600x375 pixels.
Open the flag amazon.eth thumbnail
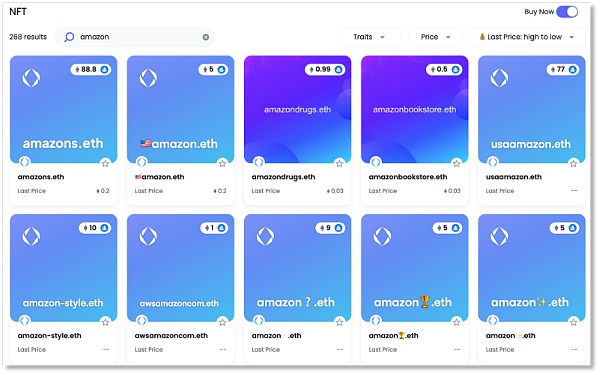(181, 109)
